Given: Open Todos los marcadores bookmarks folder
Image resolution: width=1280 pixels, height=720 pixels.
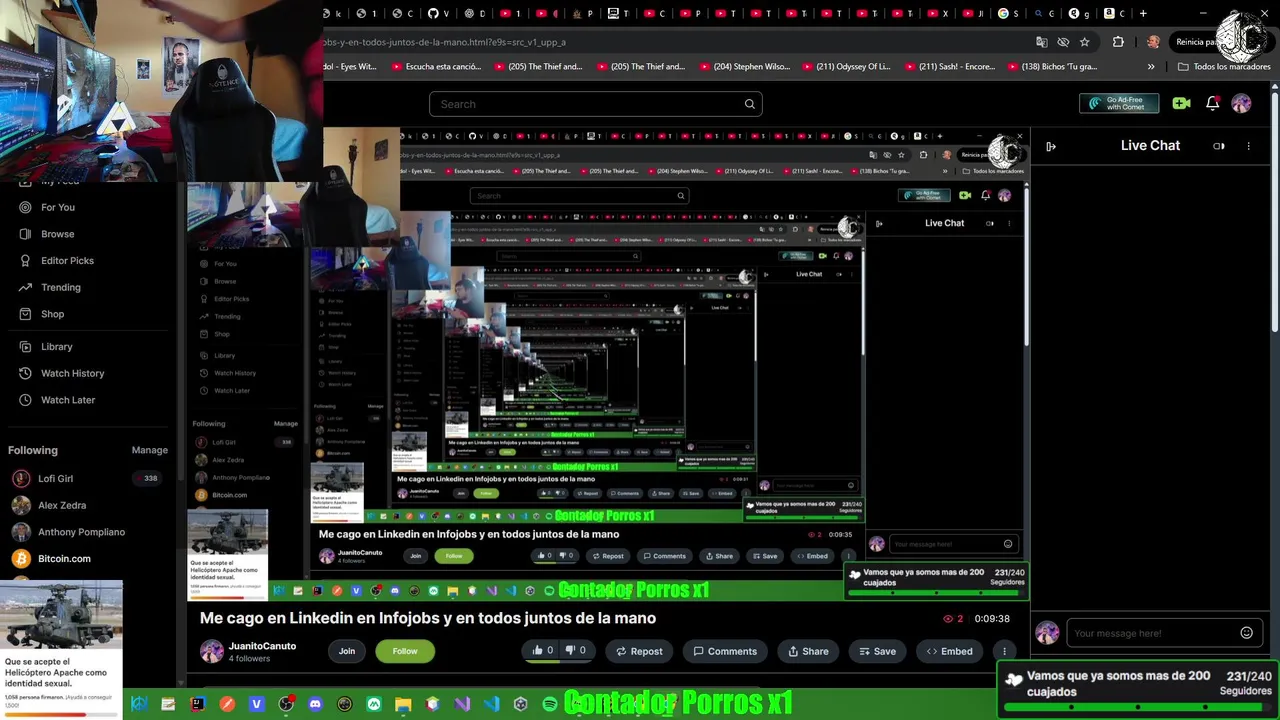Looking at the screenshot, I should [x=1224, y=67].
